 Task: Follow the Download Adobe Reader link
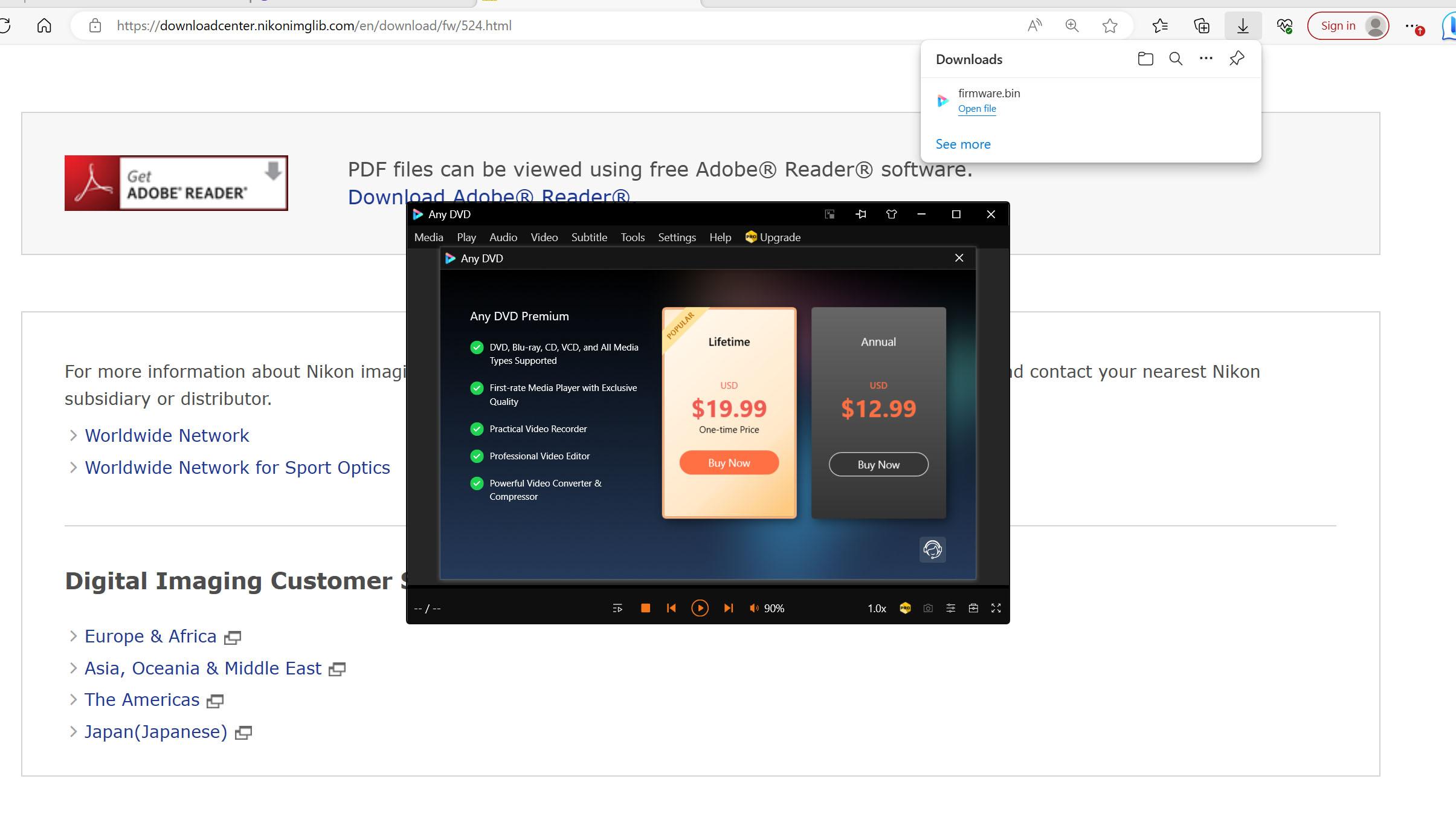(x=489, y=196)
